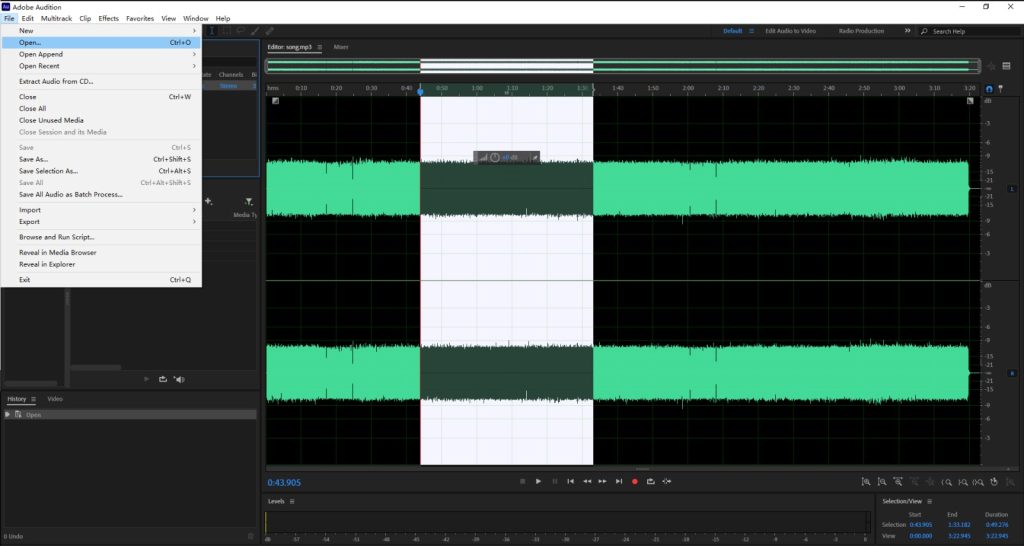Zoom in at the In Point
Screen dimensions: 1024x546
click(946, 482)
